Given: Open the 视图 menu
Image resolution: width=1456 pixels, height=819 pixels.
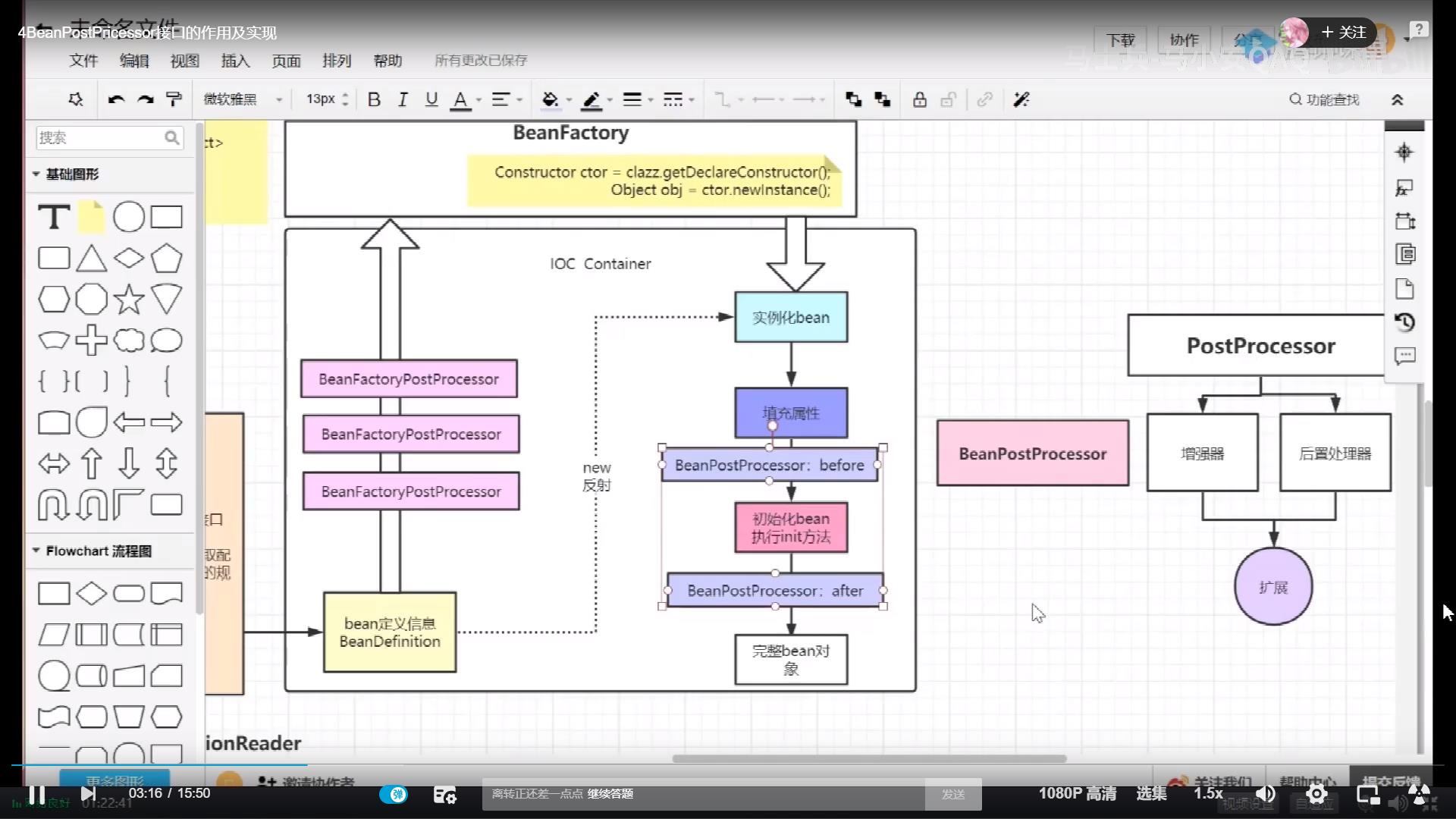Looking at the screenshot, I should [184, 61].
